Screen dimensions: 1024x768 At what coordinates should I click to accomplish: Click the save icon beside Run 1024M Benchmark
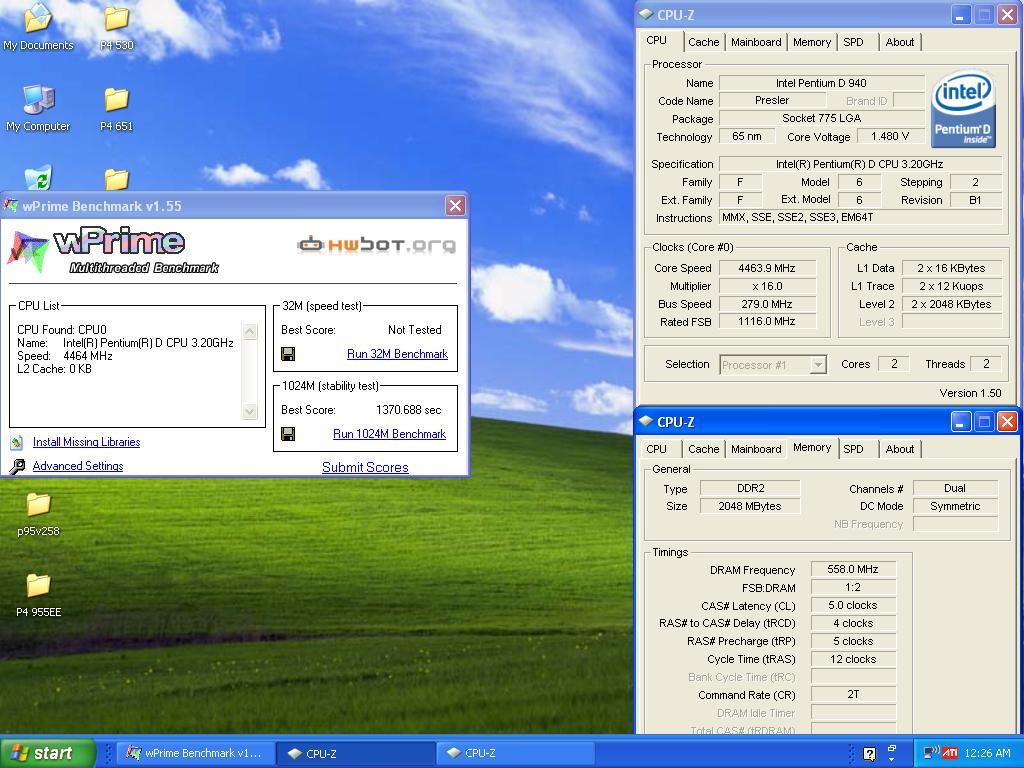(x=287, y=434)
